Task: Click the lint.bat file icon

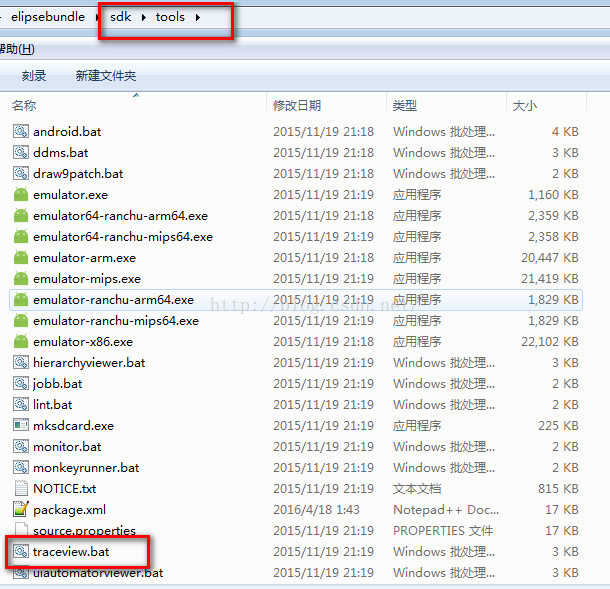Action: click(x=21, y=405)
